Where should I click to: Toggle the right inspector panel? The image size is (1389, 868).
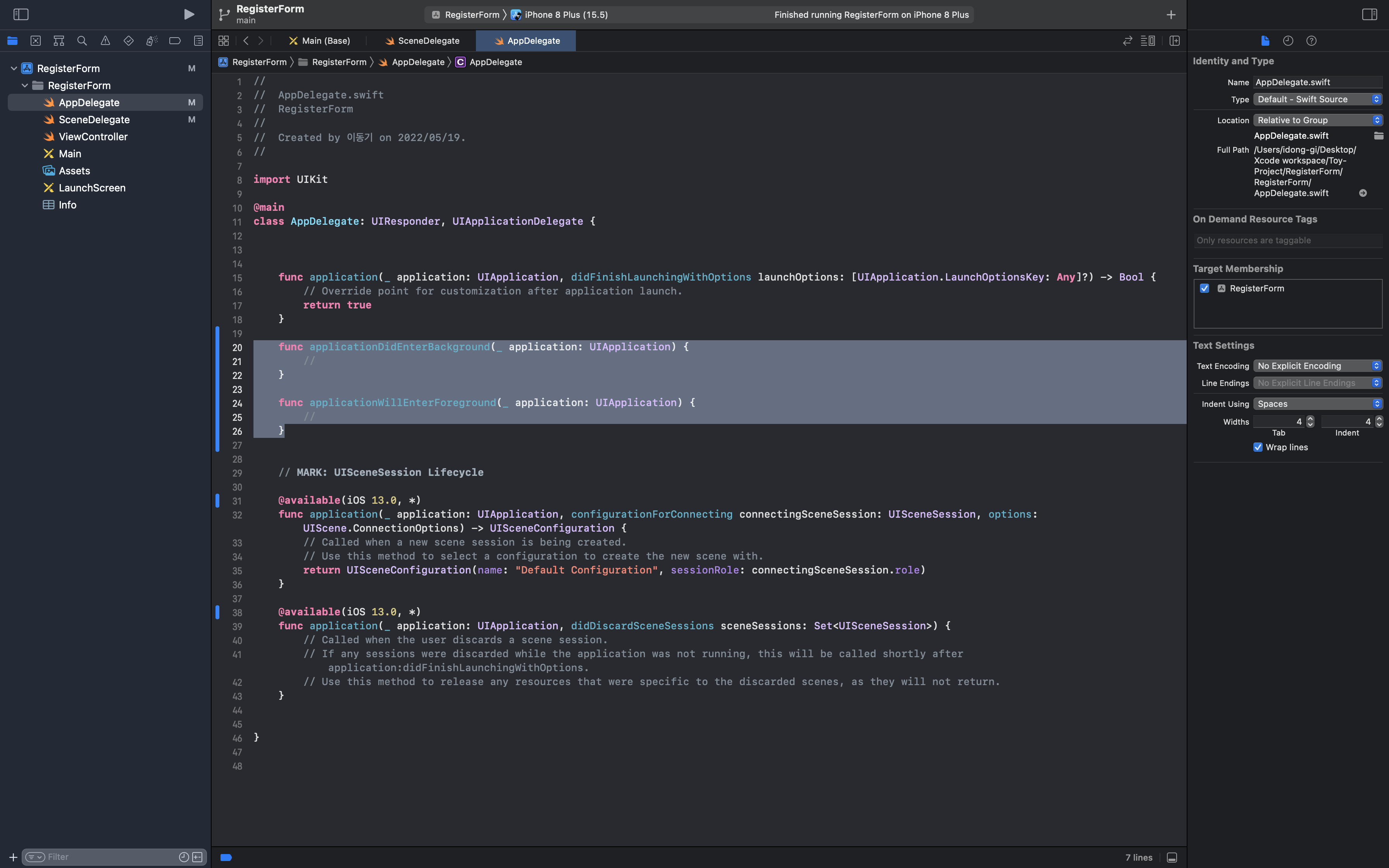tap(1369, 14)
